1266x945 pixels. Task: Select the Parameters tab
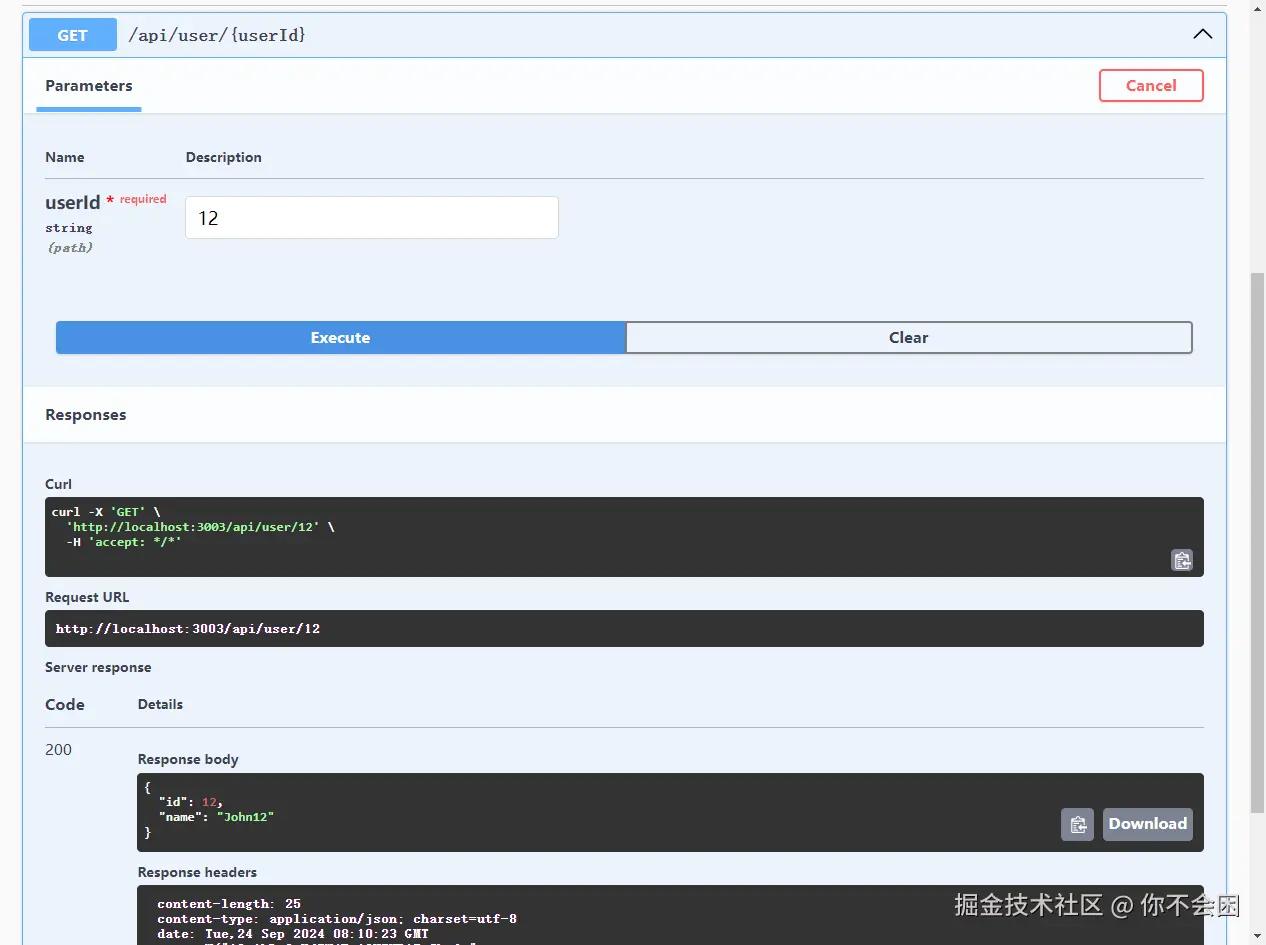tap(89, 86)
